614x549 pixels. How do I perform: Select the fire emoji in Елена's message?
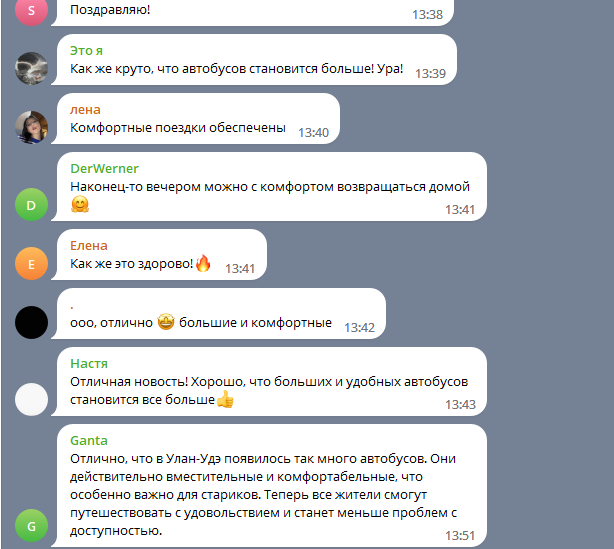click(203, 263)
